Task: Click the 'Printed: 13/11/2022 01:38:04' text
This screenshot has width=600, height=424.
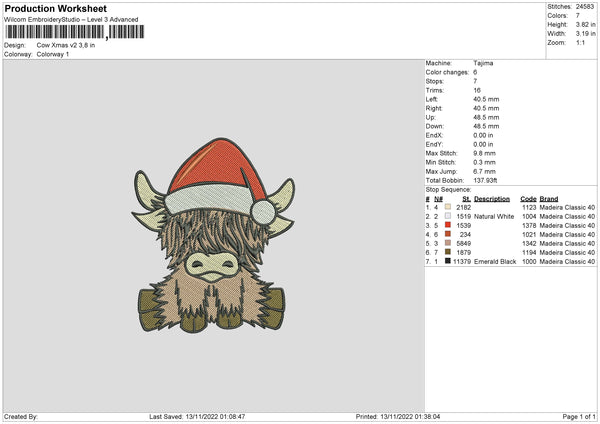Action: pyautogui.click(x=398, y=416)
